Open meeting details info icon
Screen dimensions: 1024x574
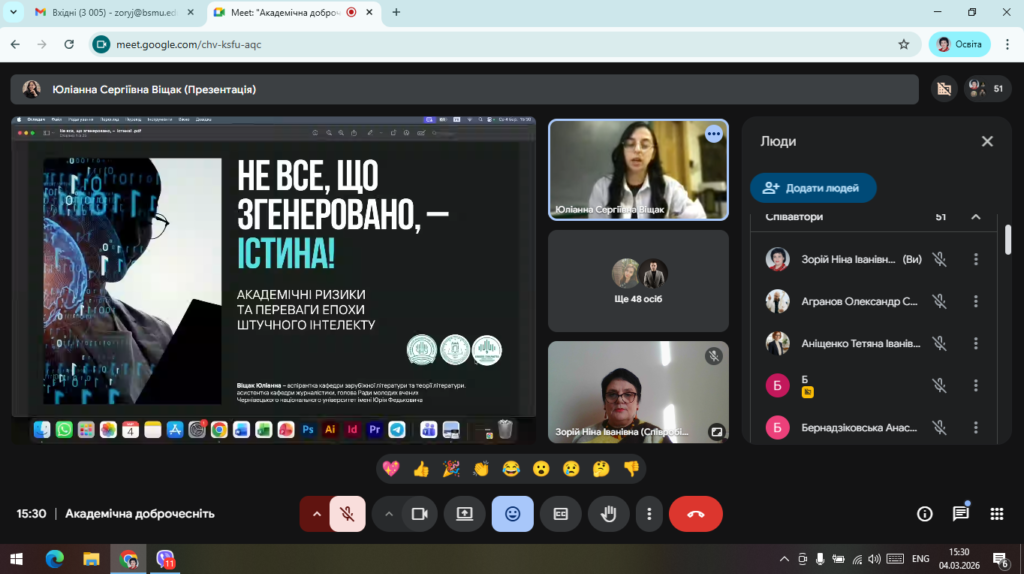click(x=925, y=514)
